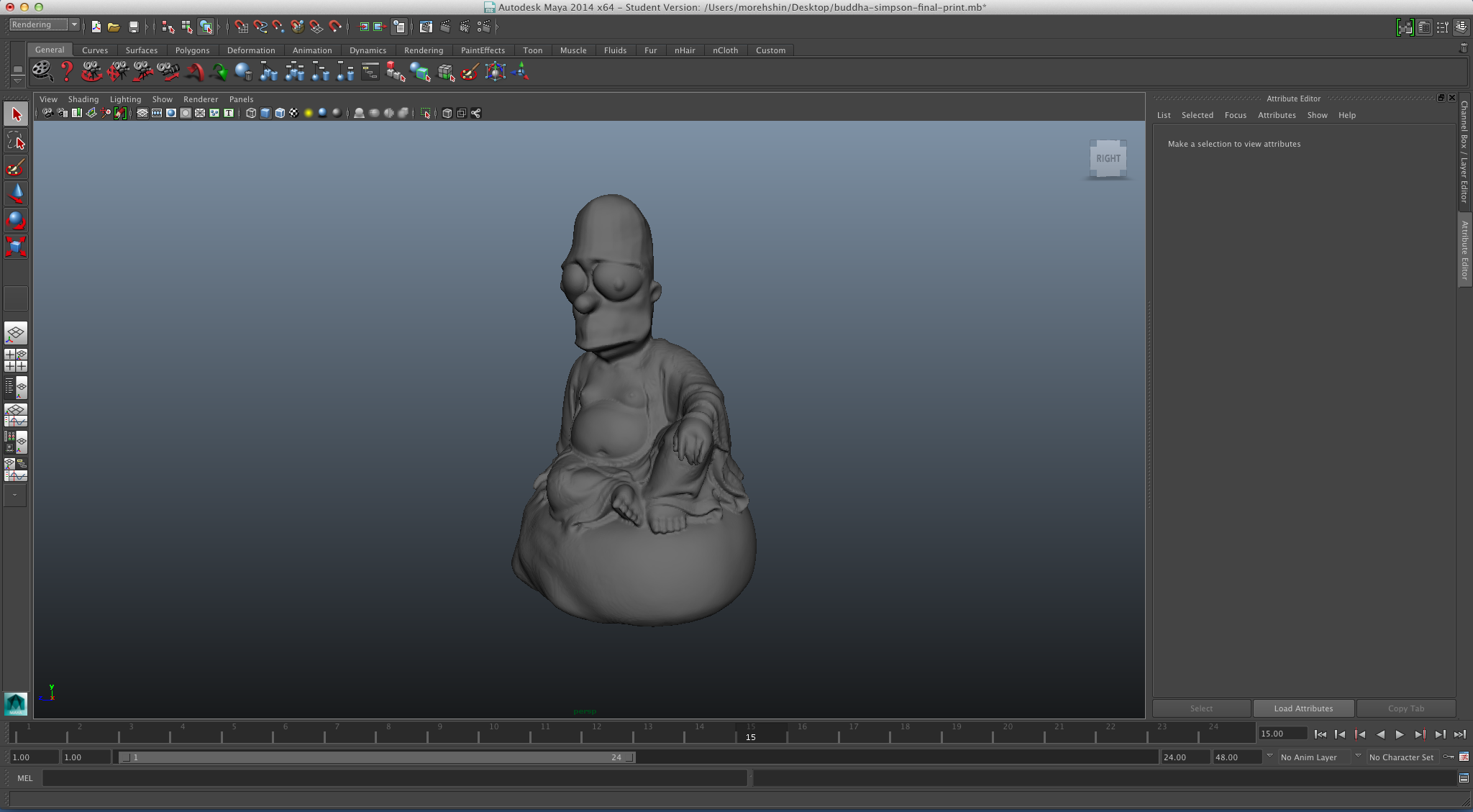Click the Load Attributes button
This screenshot has height=812, width=1473.
point(1303,708)
